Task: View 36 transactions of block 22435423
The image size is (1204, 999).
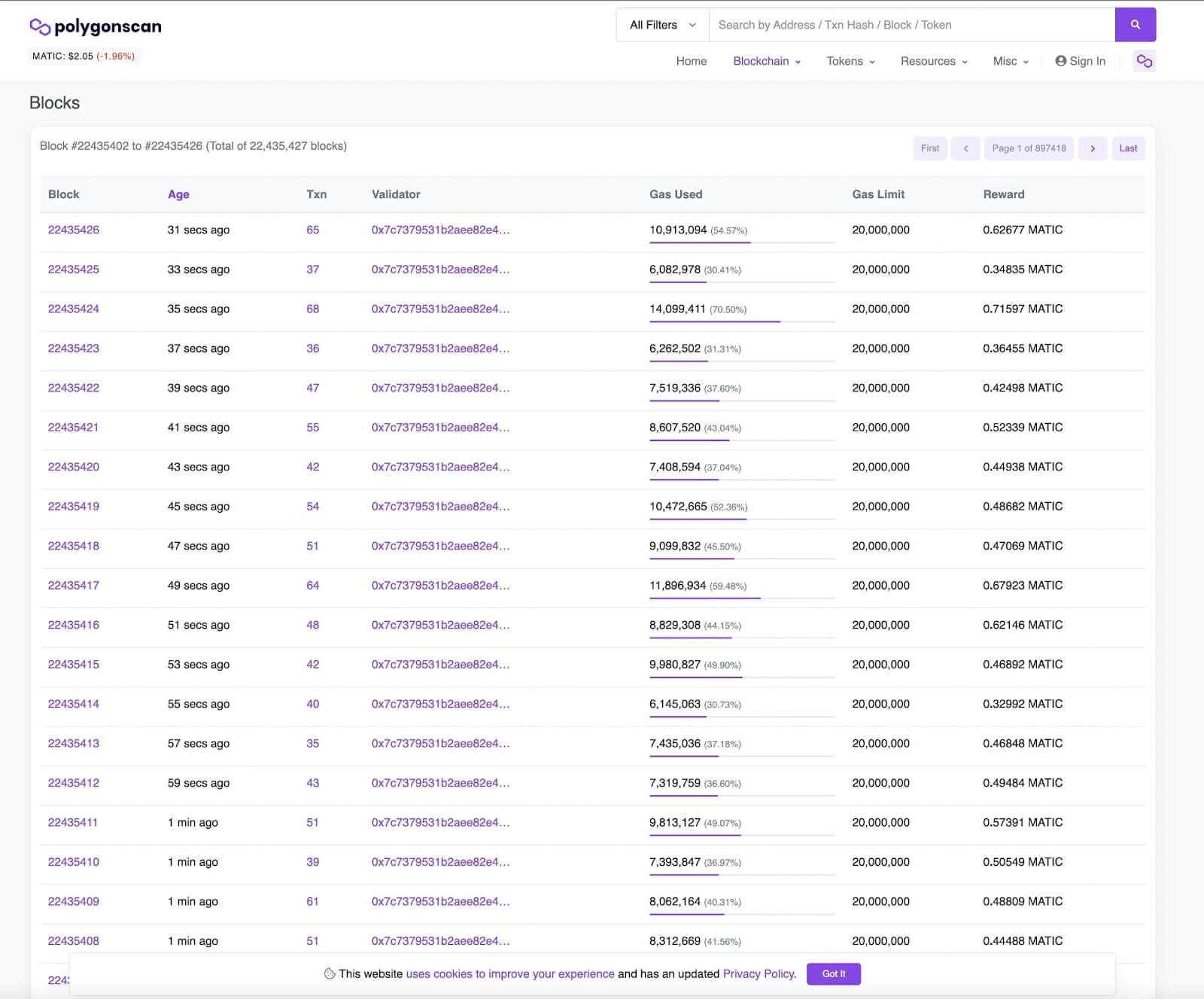Action: (x=312, y=348)
